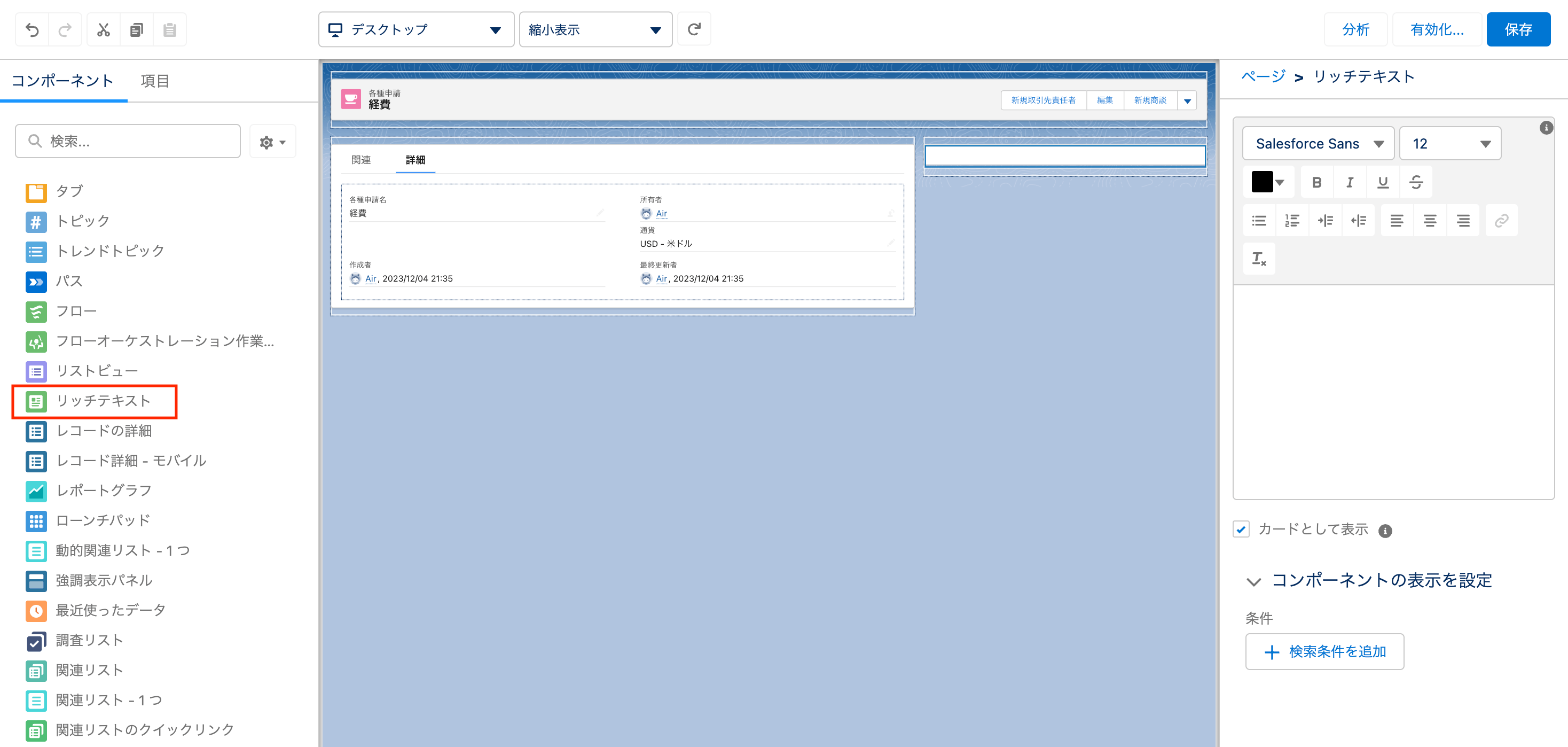The width and height of the screenshot is (1568, 747).
Task: Select the リッチテキスト component
Action: pos(88,401)
